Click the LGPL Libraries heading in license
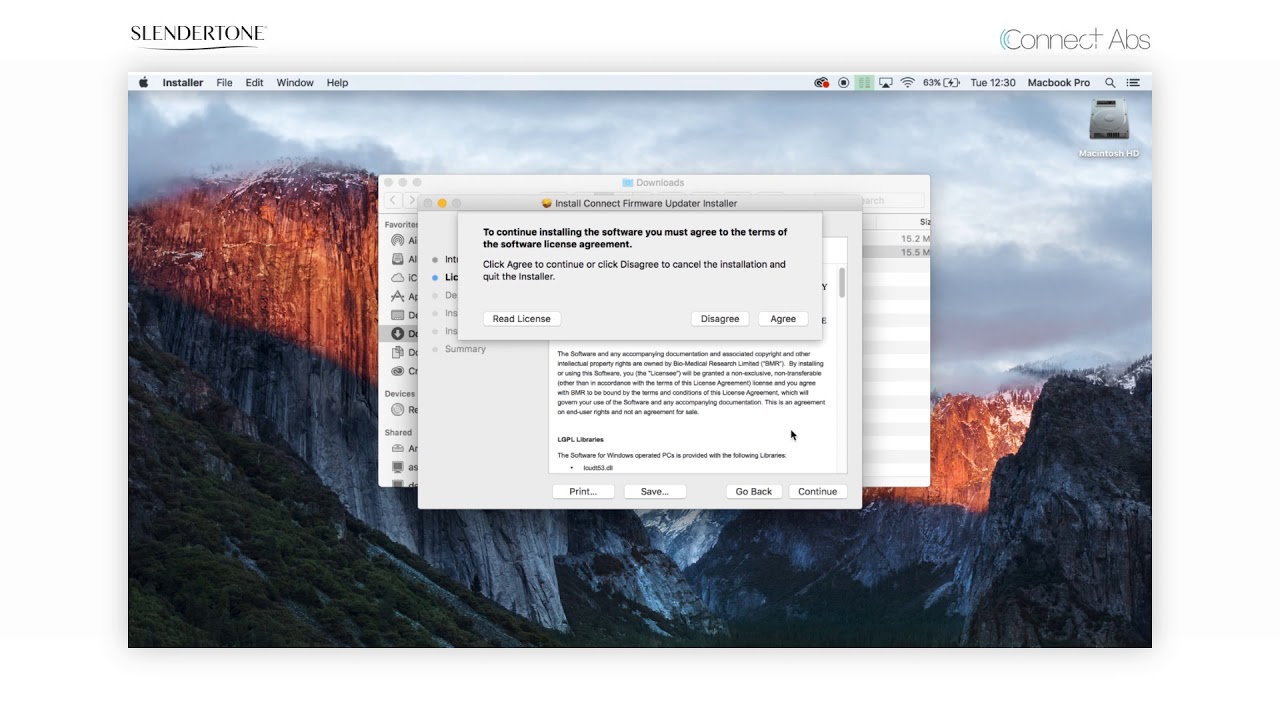Viewport: 1280px width, 720px height. coord(581,440)
